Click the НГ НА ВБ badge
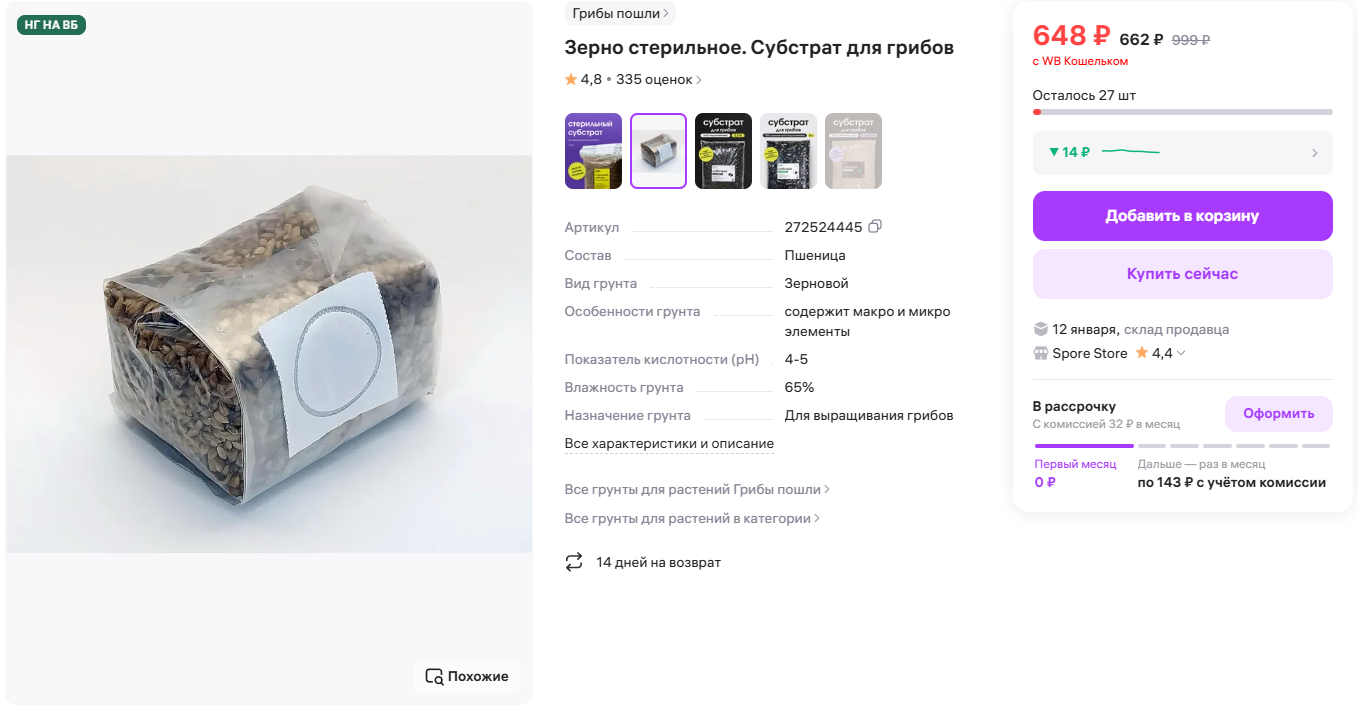Viewport: 1358px width, 710px height. (x=51, y=25)
